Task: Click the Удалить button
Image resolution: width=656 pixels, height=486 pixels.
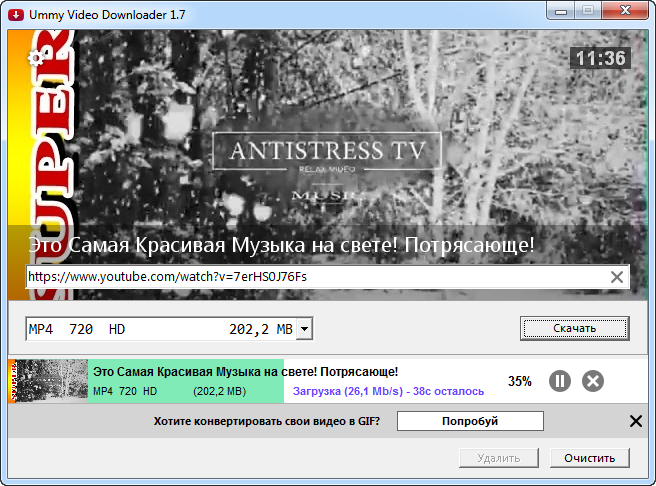Action: (497, 458)
